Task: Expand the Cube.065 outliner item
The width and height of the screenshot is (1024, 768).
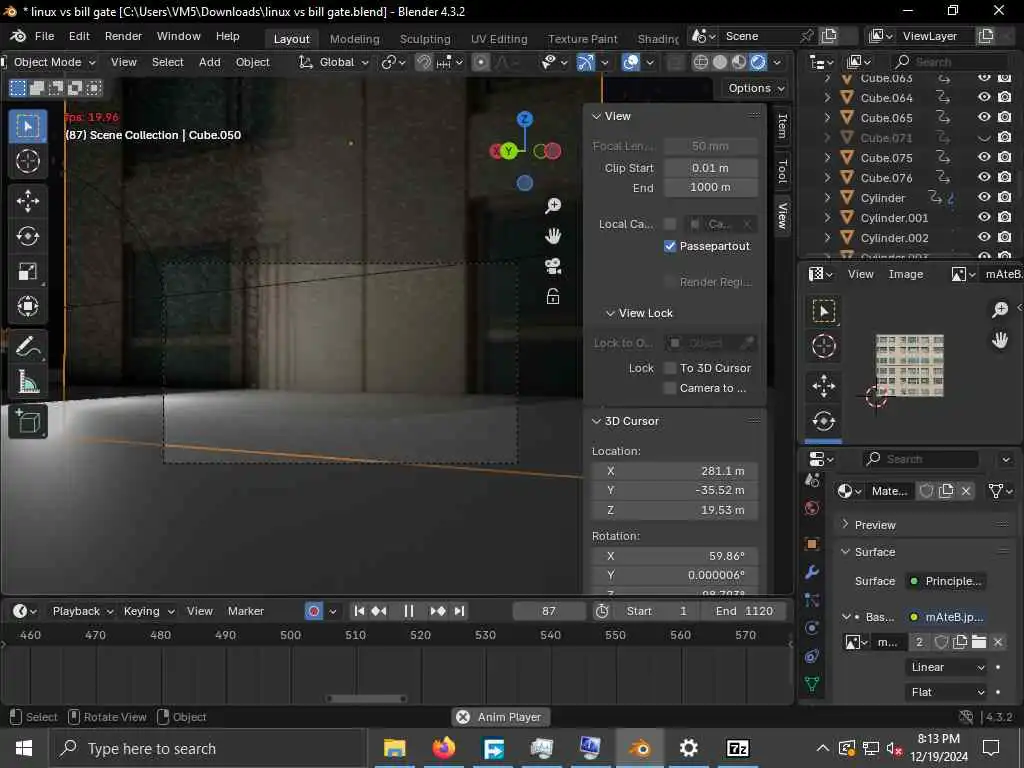Action: (x=827, y=118)
